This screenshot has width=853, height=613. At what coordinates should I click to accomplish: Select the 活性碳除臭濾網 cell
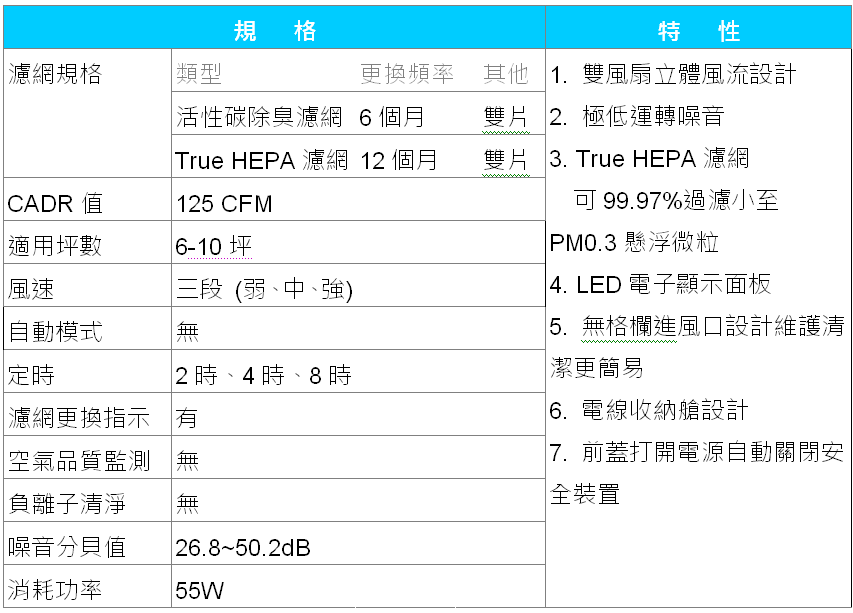(x=258, y=117)
